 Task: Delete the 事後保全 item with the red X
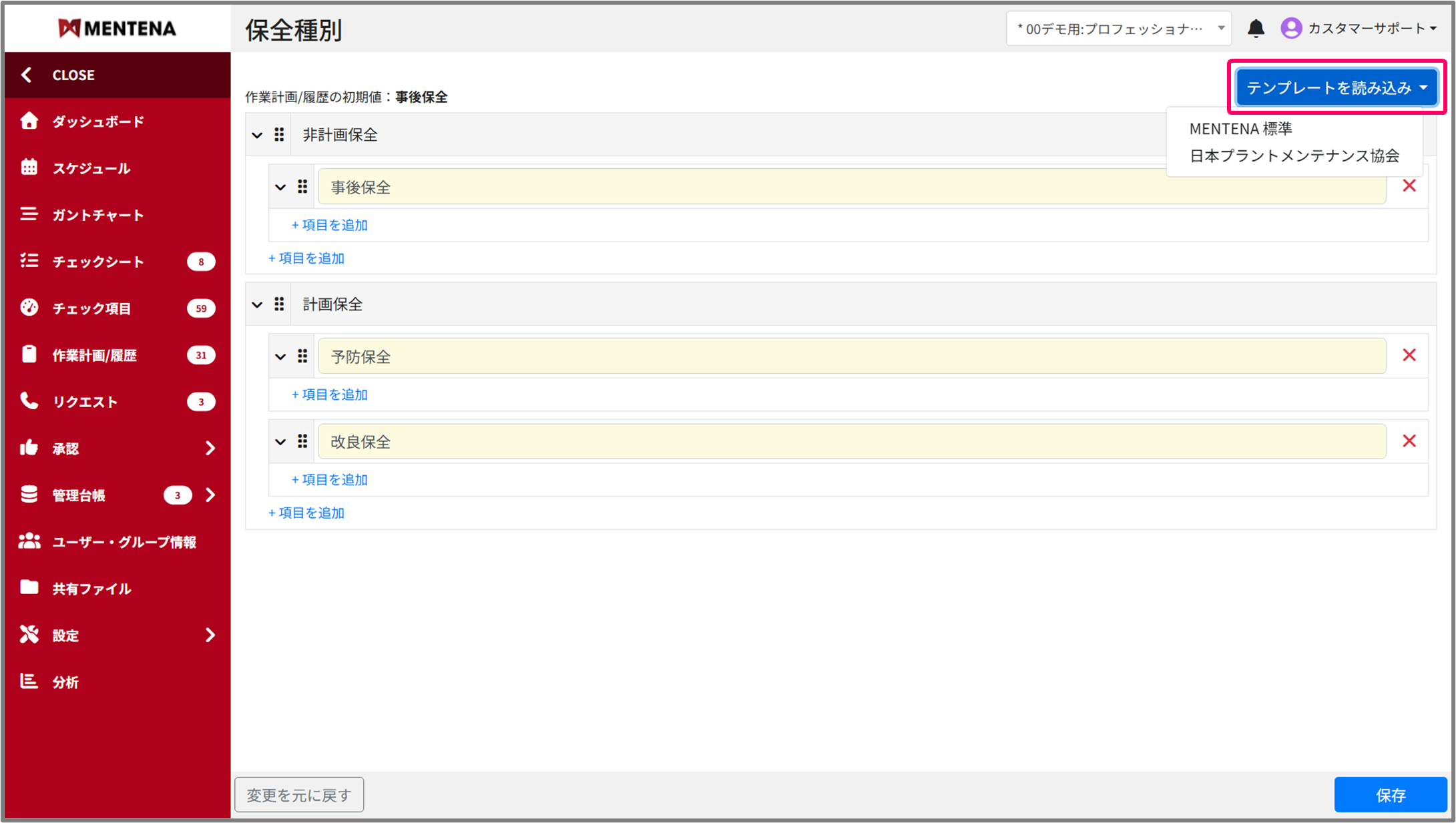[x=1409, y=186]
